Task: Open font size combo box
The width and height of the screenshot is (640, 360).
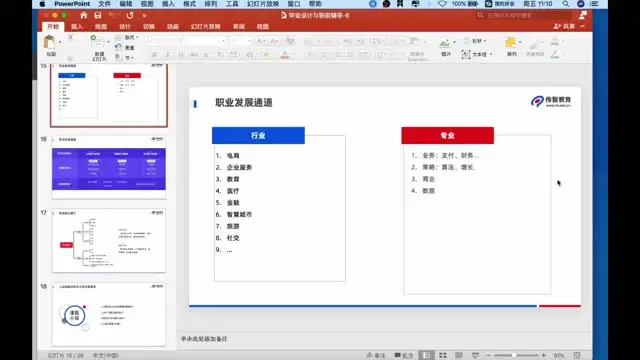Action: [x=241, y=41]
